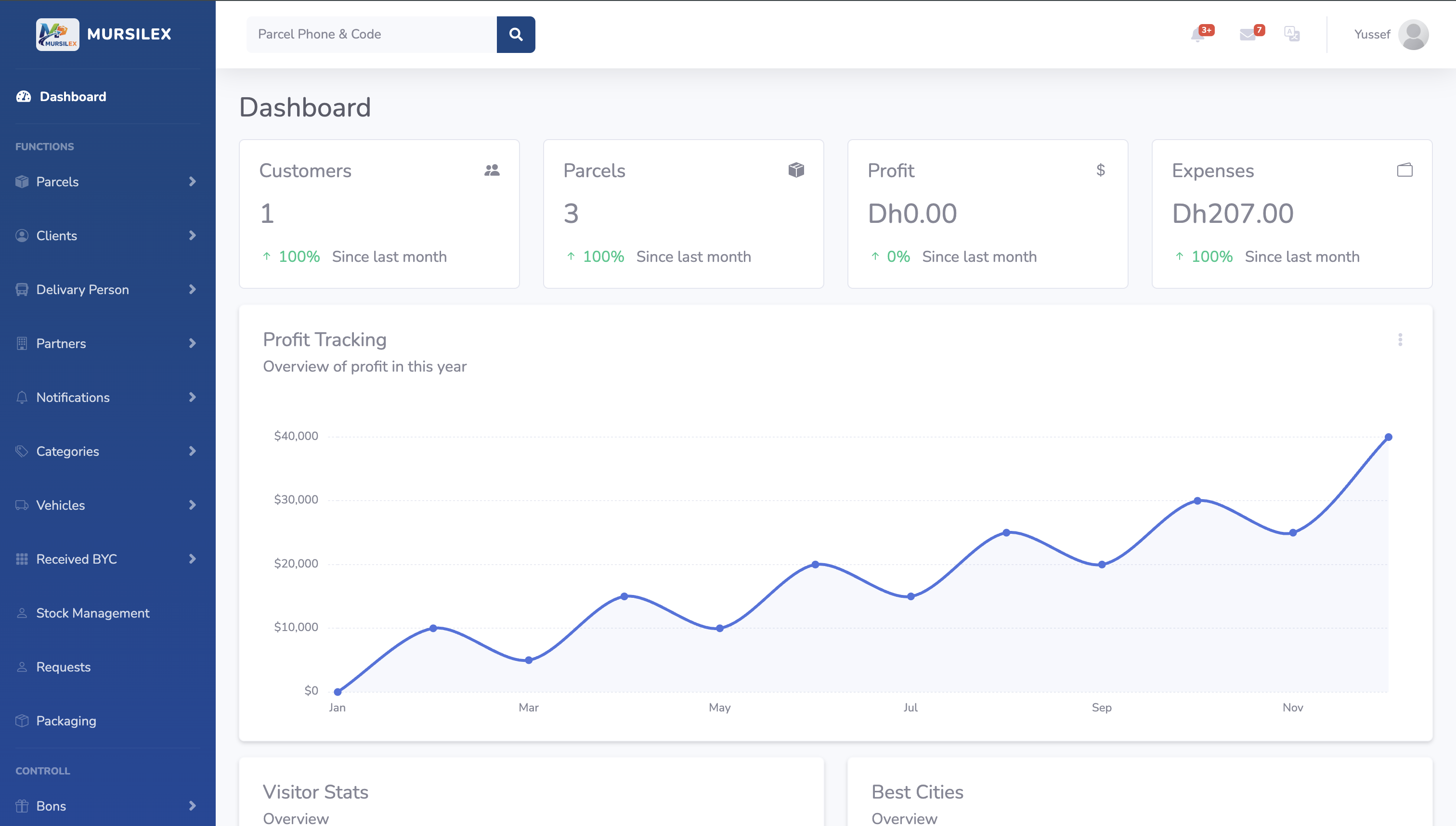Open Parcels menu label

pyautogui.click(x=57, y=181)
